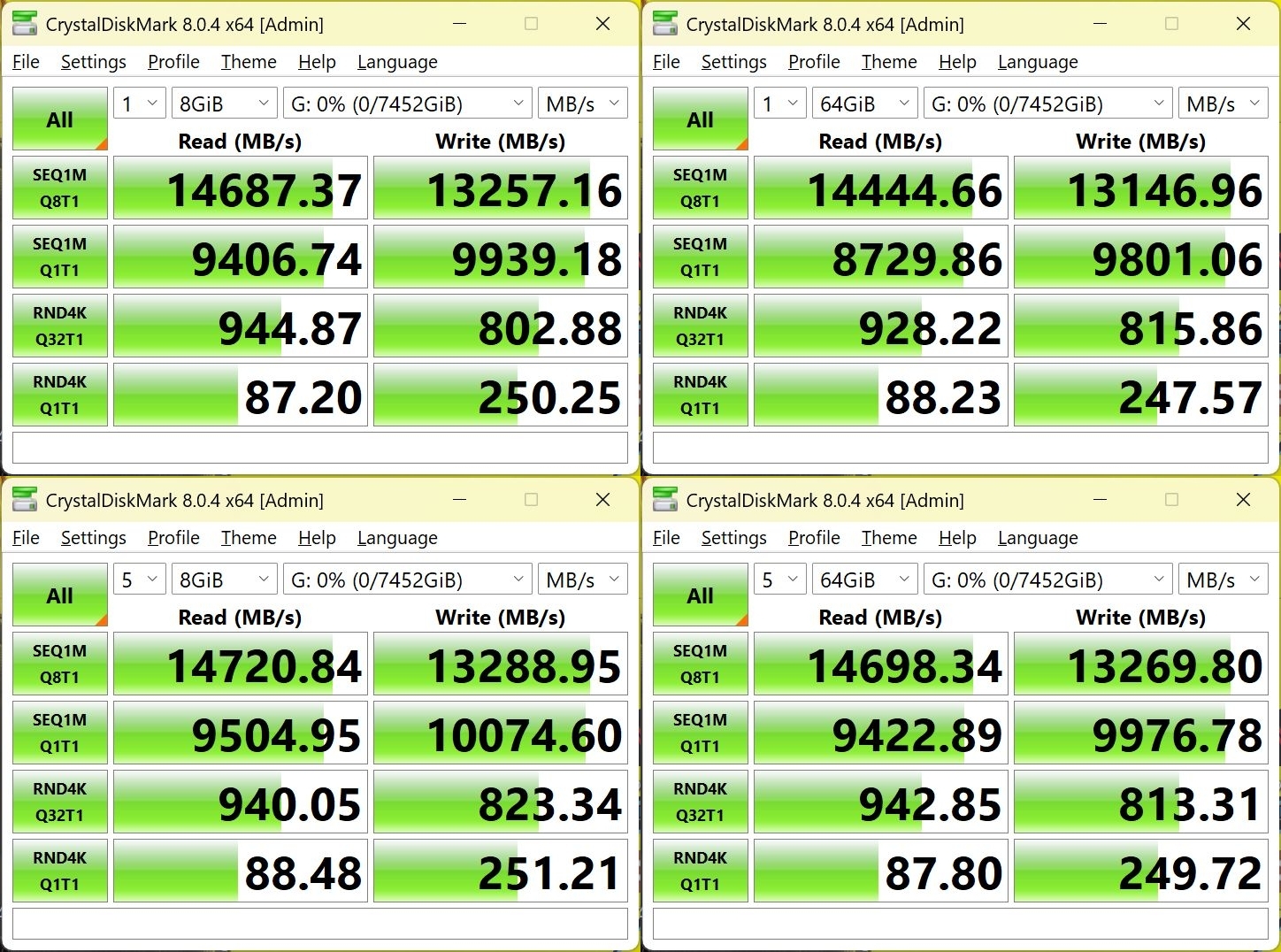This screenshot has width=1281, height=952.
Task: Expand the 64GiB test size dropdown in 5-run window
Action: pyautogui.click(x=865, y=580)
